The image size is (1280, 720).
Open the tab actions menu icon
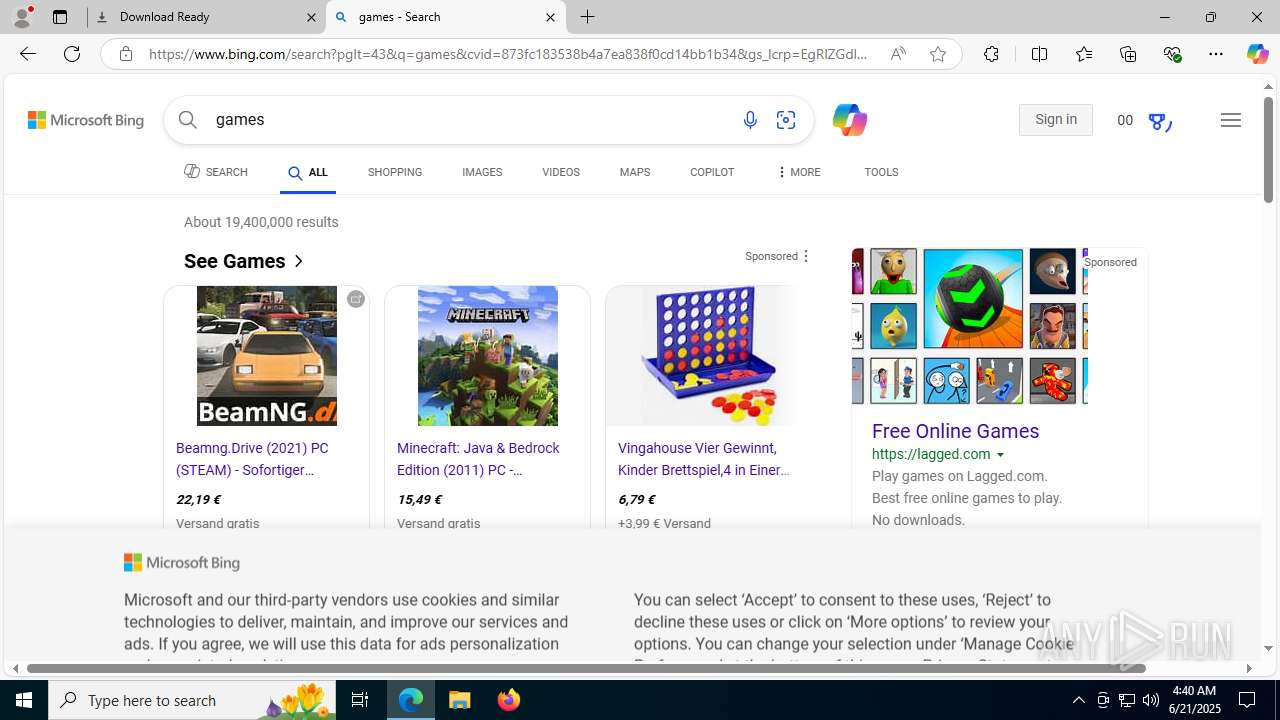(x=60, y=17)
